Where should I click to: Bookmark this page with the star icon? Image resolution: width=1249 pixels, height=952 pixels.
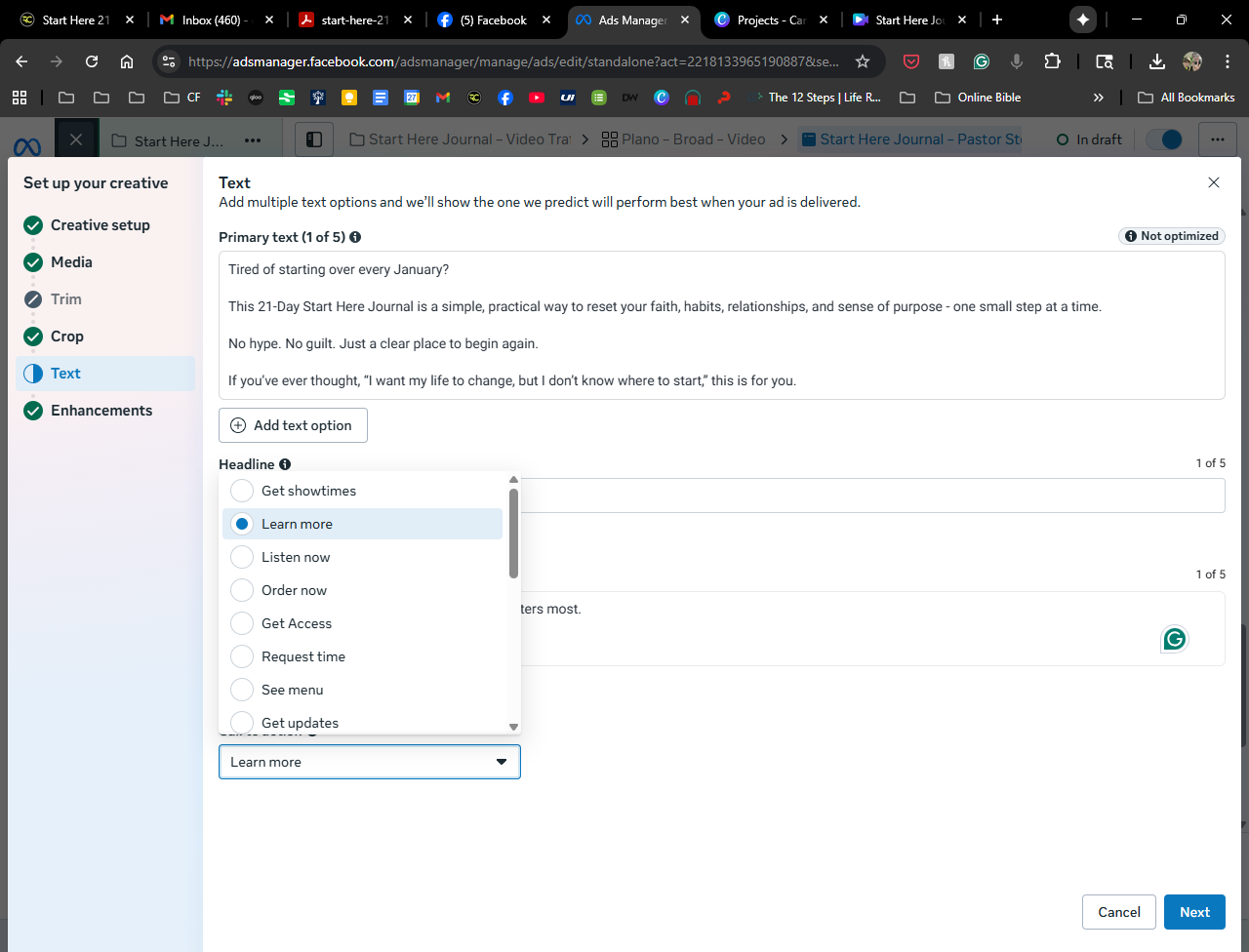click(863, 61)
